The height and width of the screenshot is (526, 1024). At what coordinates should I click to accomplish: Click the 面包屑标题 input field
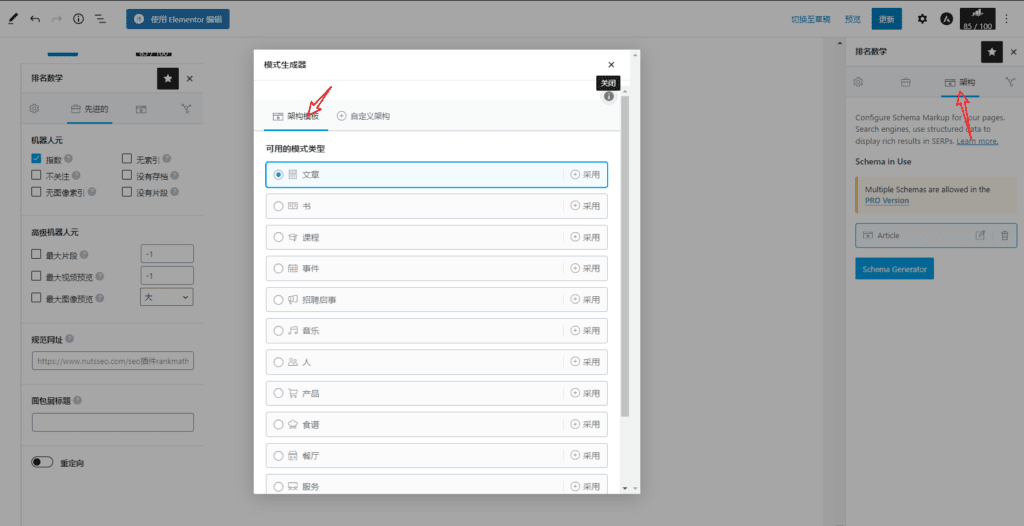click(113, 422)
